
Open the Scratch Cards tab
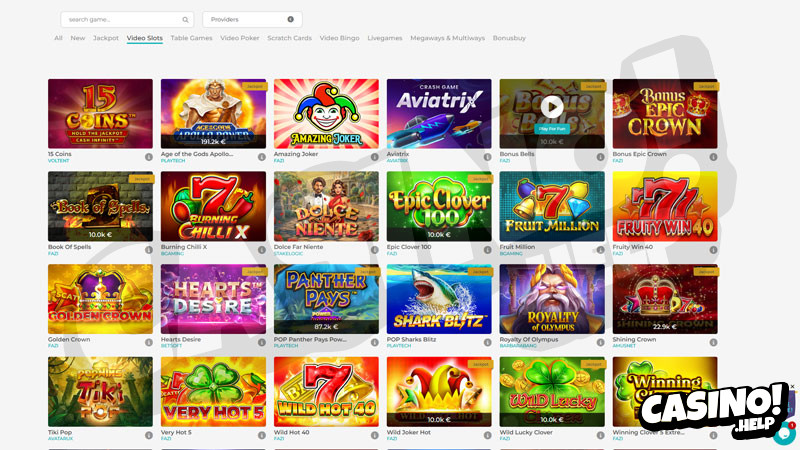click(x=289, y=38)
